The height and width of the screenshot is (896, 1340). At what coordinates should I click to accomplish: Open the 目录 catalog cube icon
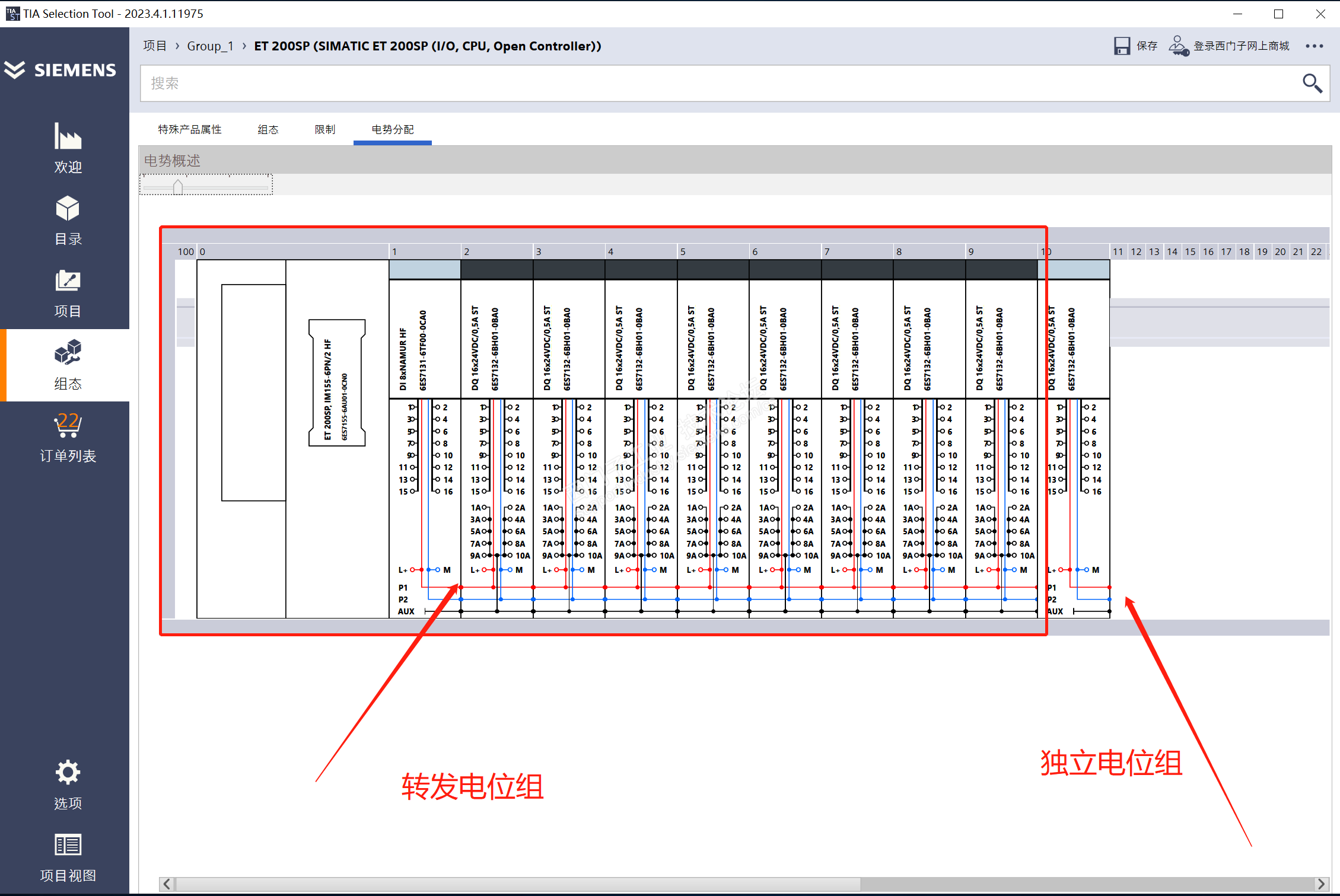(x=68, y=209)
